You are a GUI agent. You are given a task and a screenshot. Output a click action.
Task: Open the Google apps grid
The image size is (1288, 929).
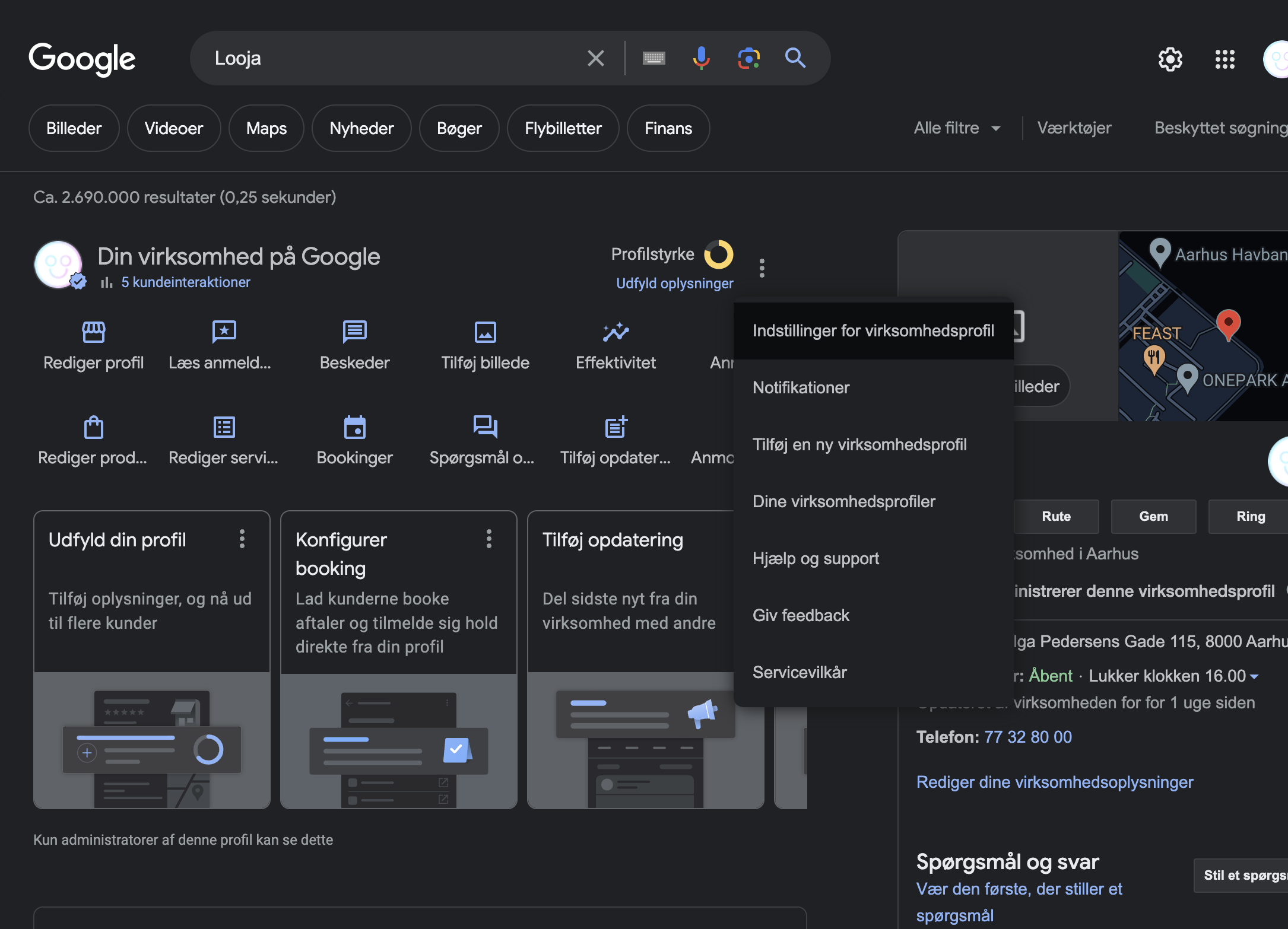[x=1224, y=59]
